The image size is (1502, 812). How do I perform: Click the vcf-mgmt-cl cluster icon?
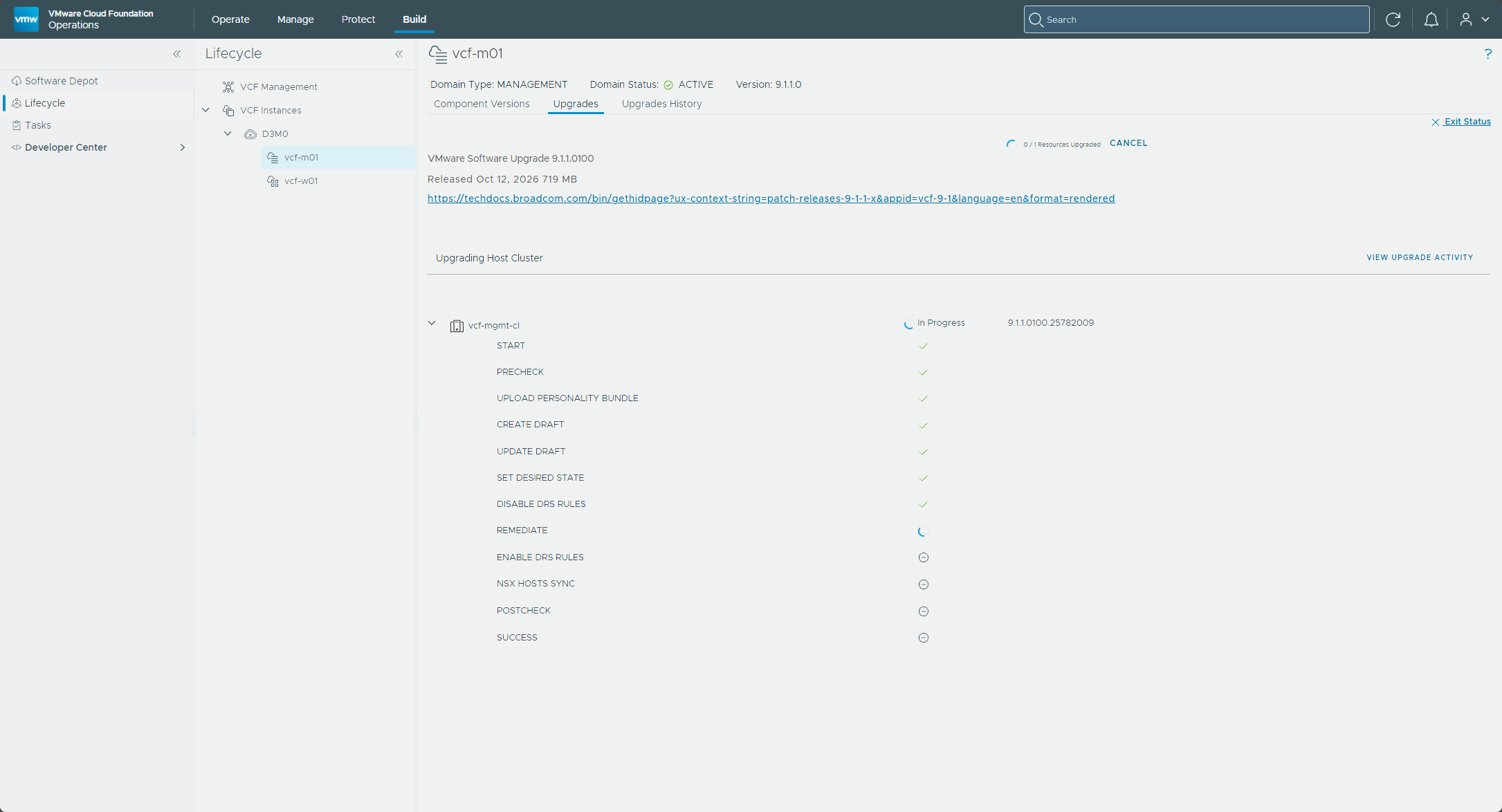coord(457,326)
